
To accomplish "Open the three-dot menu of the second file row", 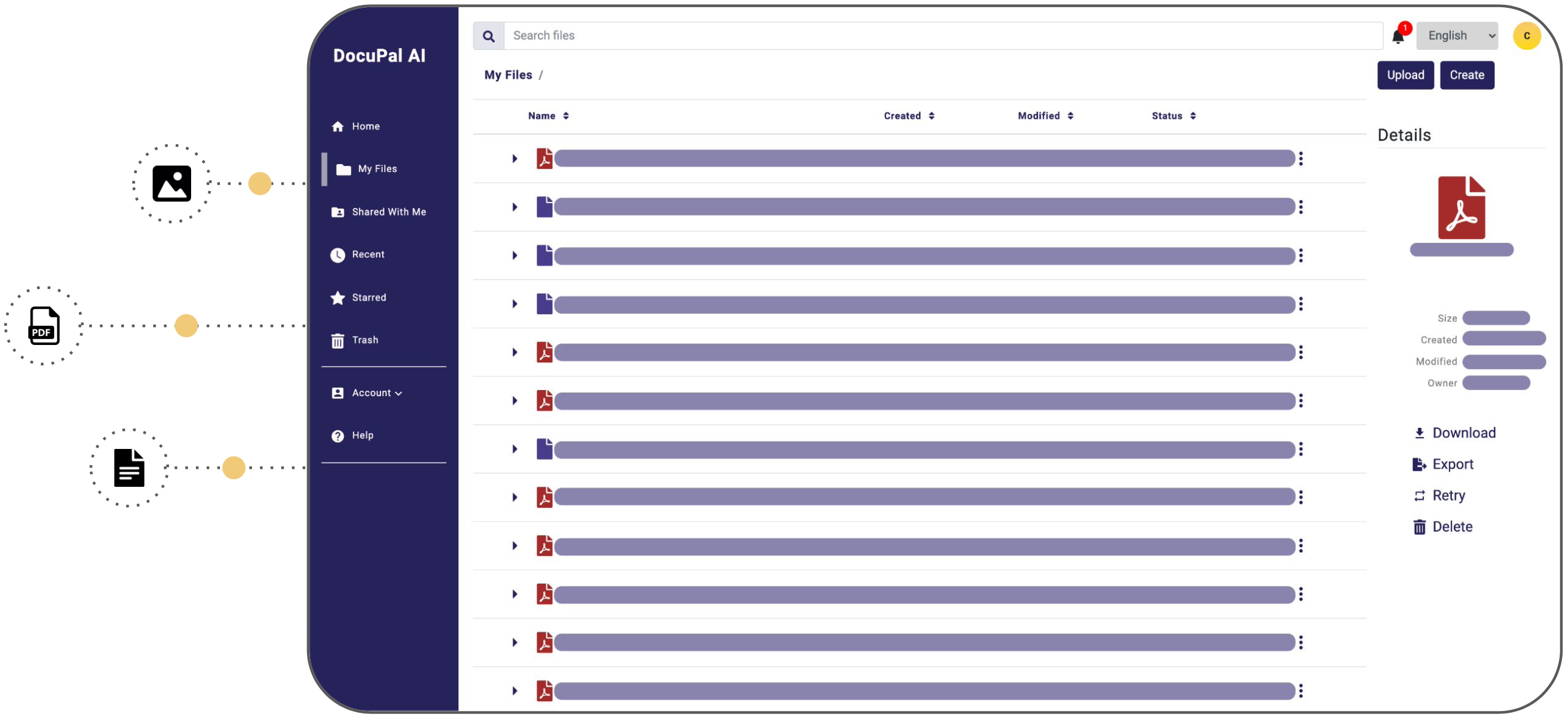I will [1301, 207].
